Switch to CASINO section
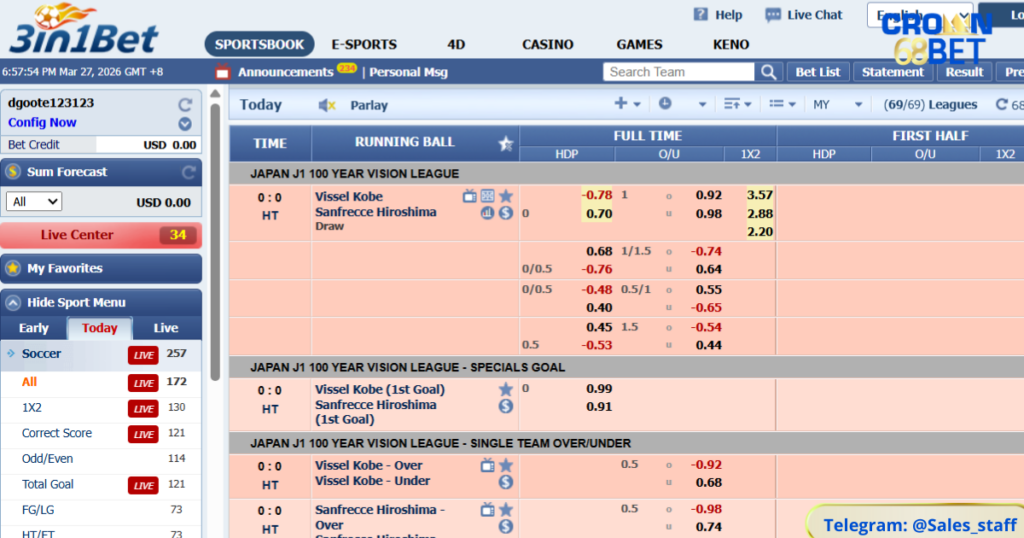 (547, 44)
